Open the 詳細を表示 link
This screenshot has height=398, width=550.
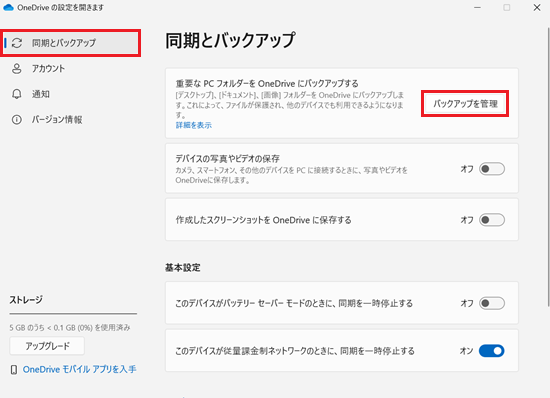194,125
